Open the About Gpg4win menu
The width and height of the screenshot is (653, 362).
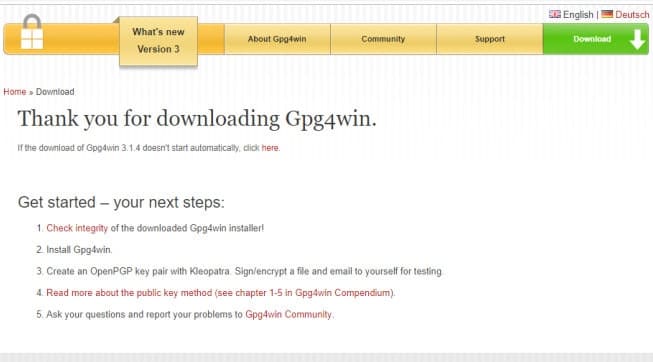pyautogui.click(x=277, y=39)
